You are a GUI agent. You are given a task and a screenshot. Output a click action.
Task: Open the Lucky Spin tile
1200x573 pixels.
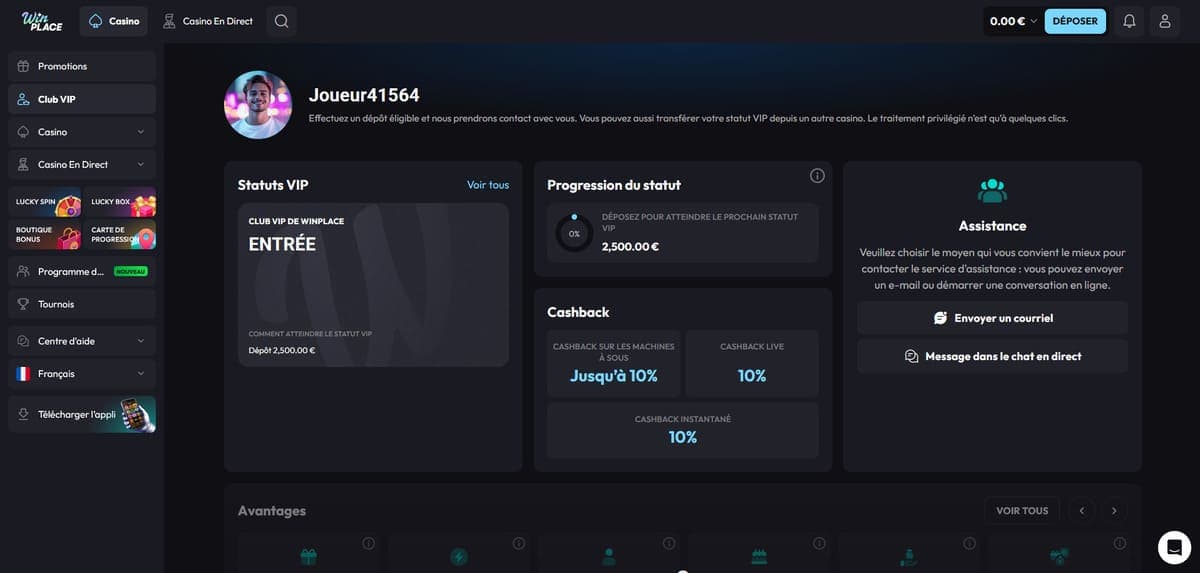pos(44,202)
